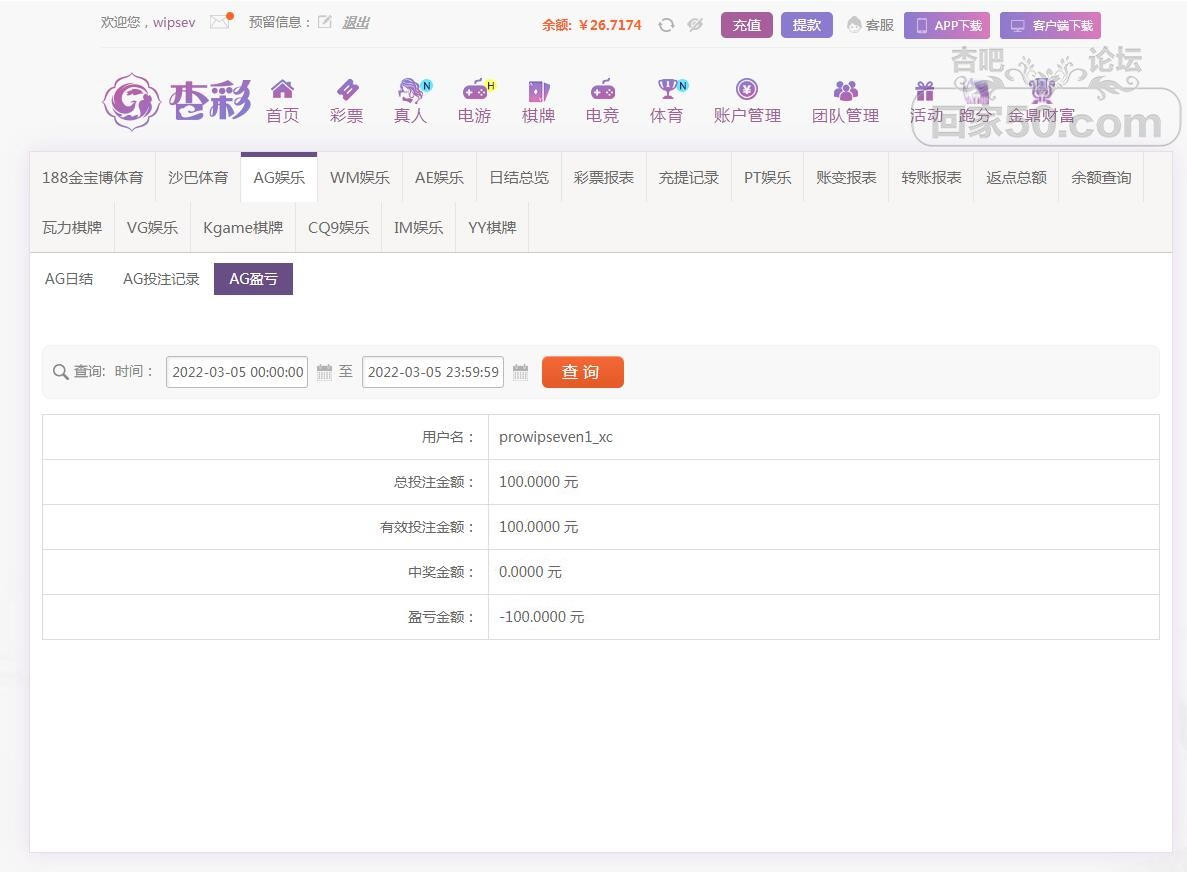Click the 退出 logout link
1187x872 pixels.
coord(355,22)
